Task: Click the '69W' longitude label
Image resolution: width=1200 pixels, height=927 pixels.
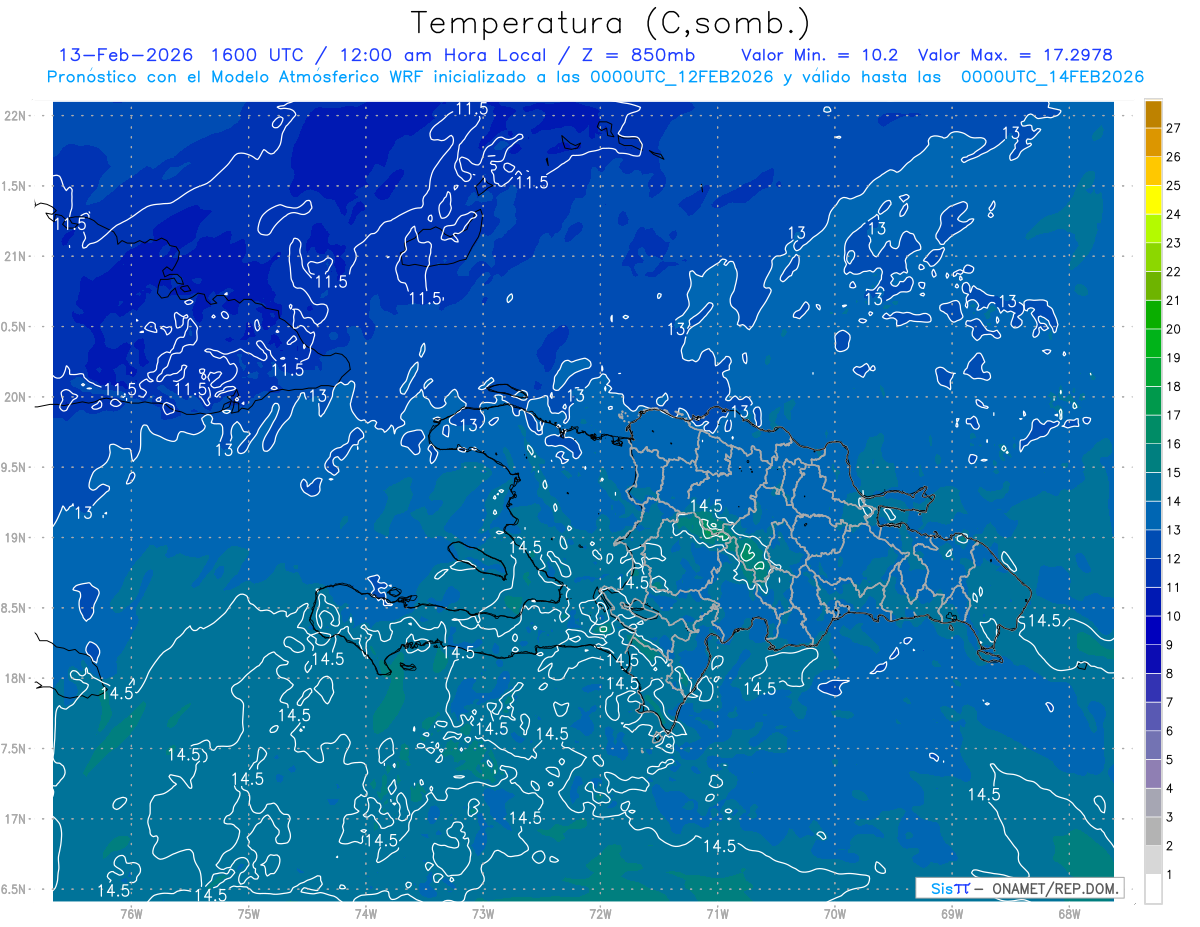Action: 952,913
